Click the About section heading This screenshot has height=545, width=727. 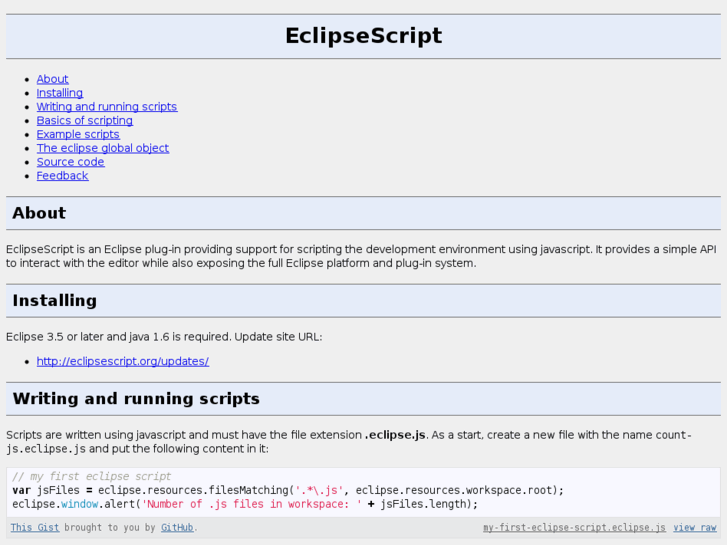(x=39, y=213)
